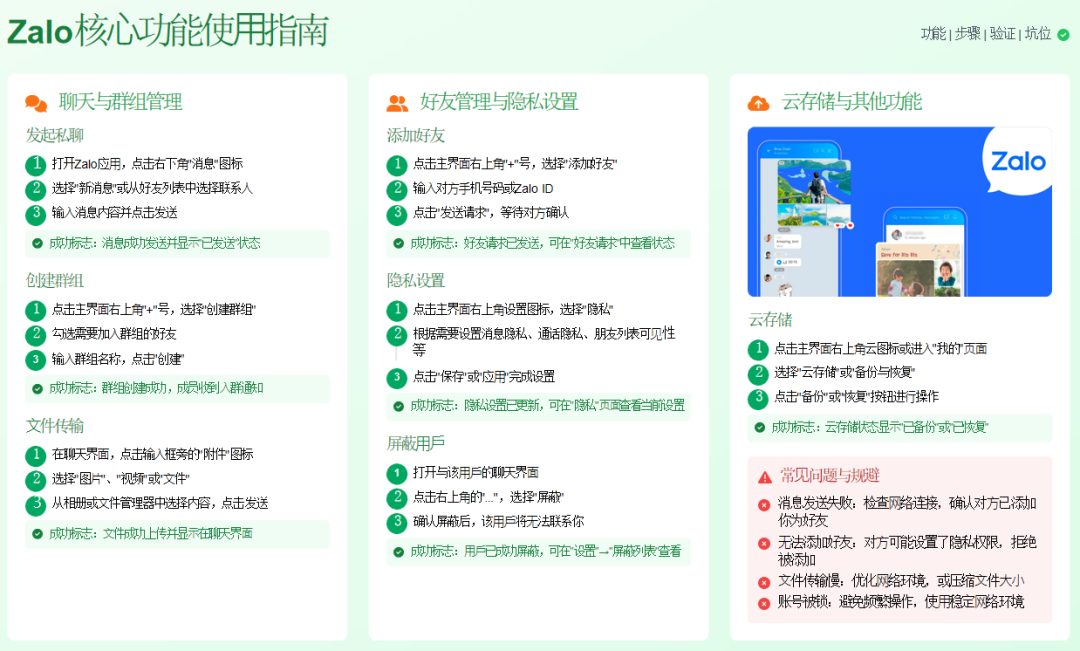This screenshot has height=651, width=1080.
Task: Click the chat bubbles icon beside 聊天与群组管理
Action: click(x=37, y=102)
